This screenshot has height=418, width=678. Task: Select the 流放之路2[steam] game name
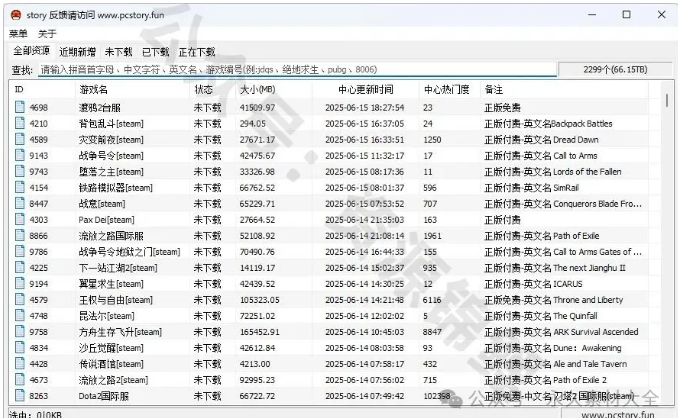113,380
